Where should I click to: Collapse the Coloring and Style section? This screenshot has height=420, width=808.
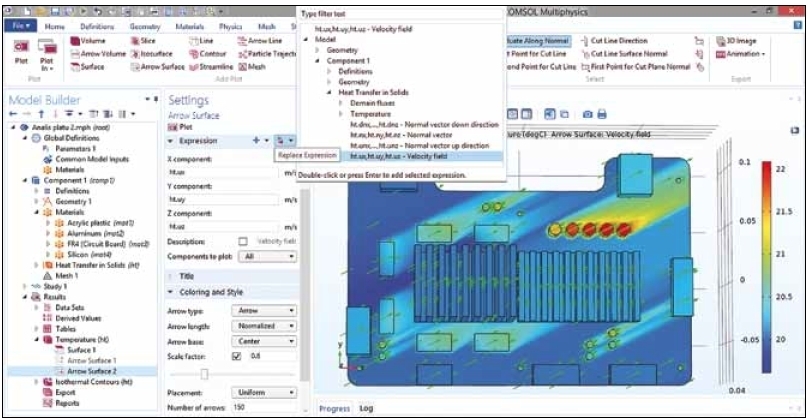[171, 292]
